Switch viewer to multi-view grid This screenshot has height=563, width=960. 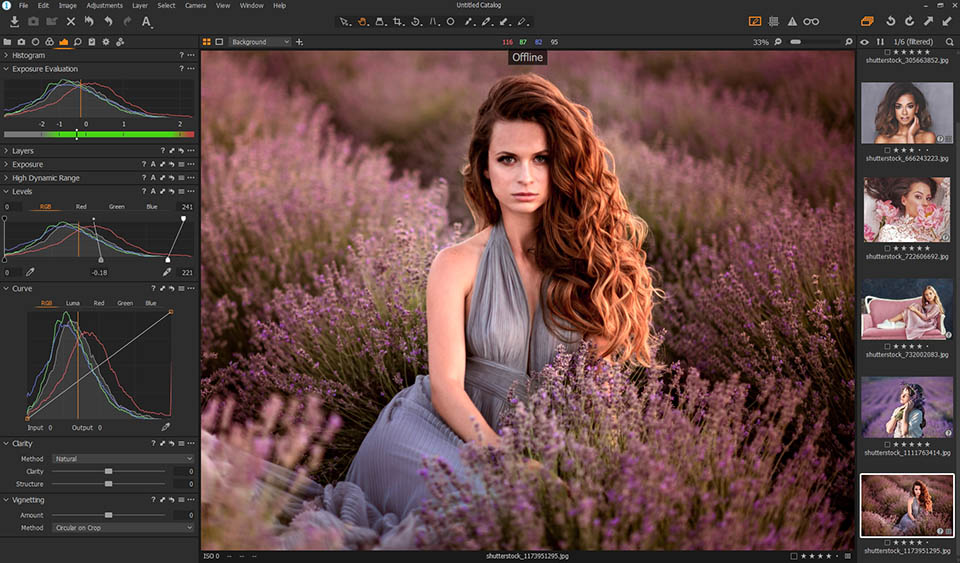207,42
